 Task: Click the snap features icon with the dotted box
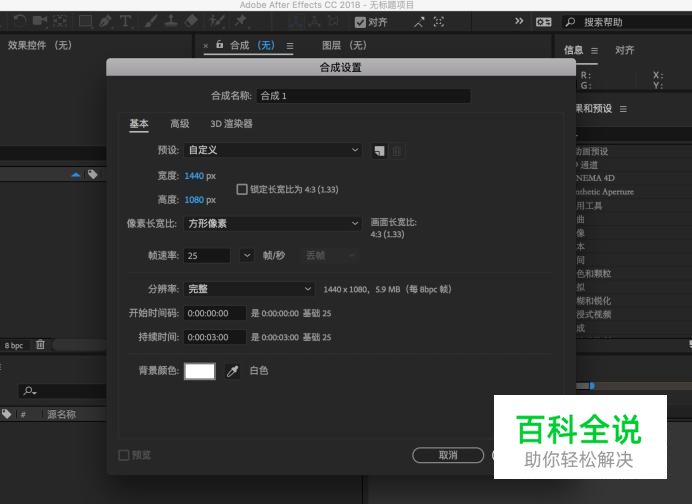tap(439, 22)
